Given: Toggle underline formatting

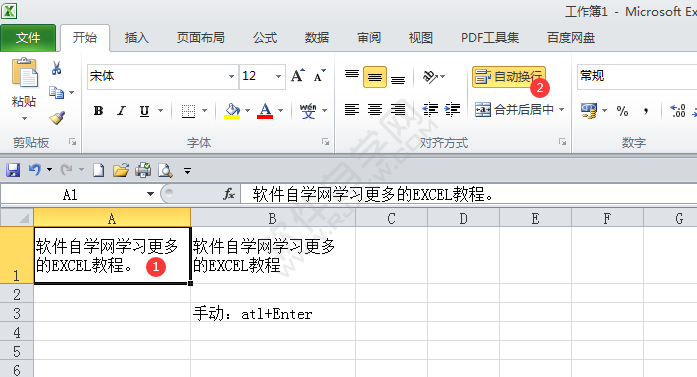Looking at the screenshot, I should tap(144, 110).
